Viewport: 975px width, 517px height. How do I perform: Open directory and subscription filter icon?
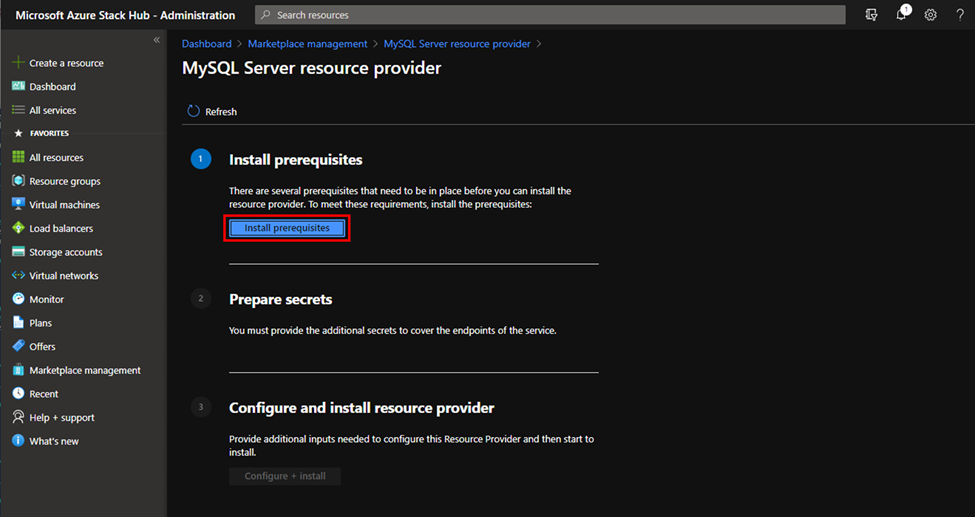[x=872, y=15]
